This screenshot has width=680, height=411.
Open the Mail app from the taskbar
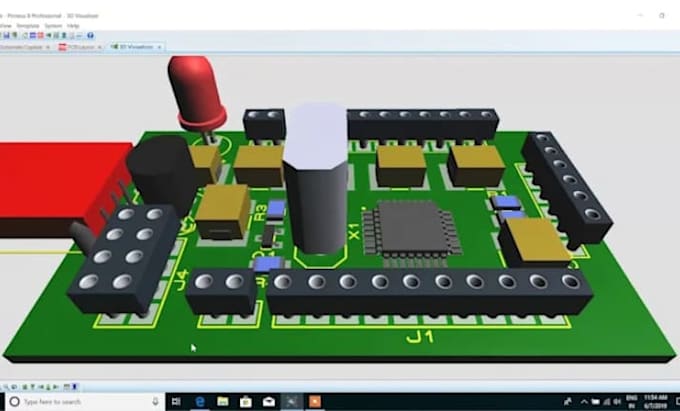[x=269, y=402]
